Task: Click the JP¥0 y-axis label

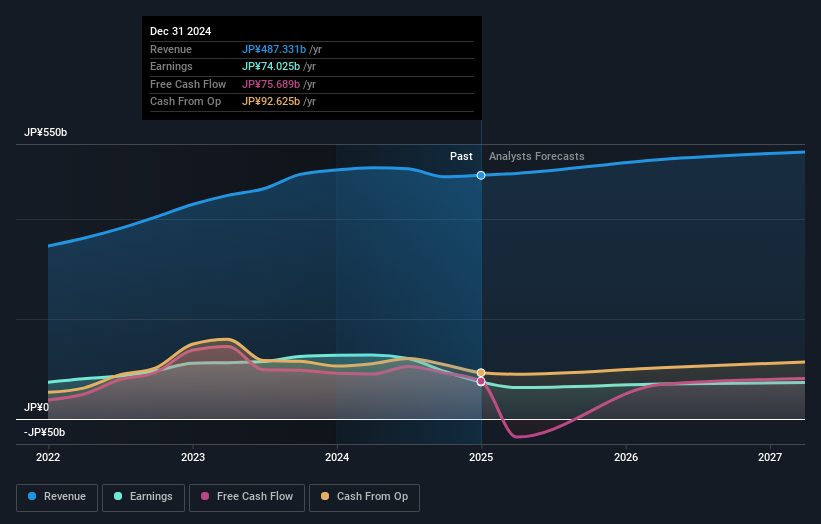Action: (37, 407)
